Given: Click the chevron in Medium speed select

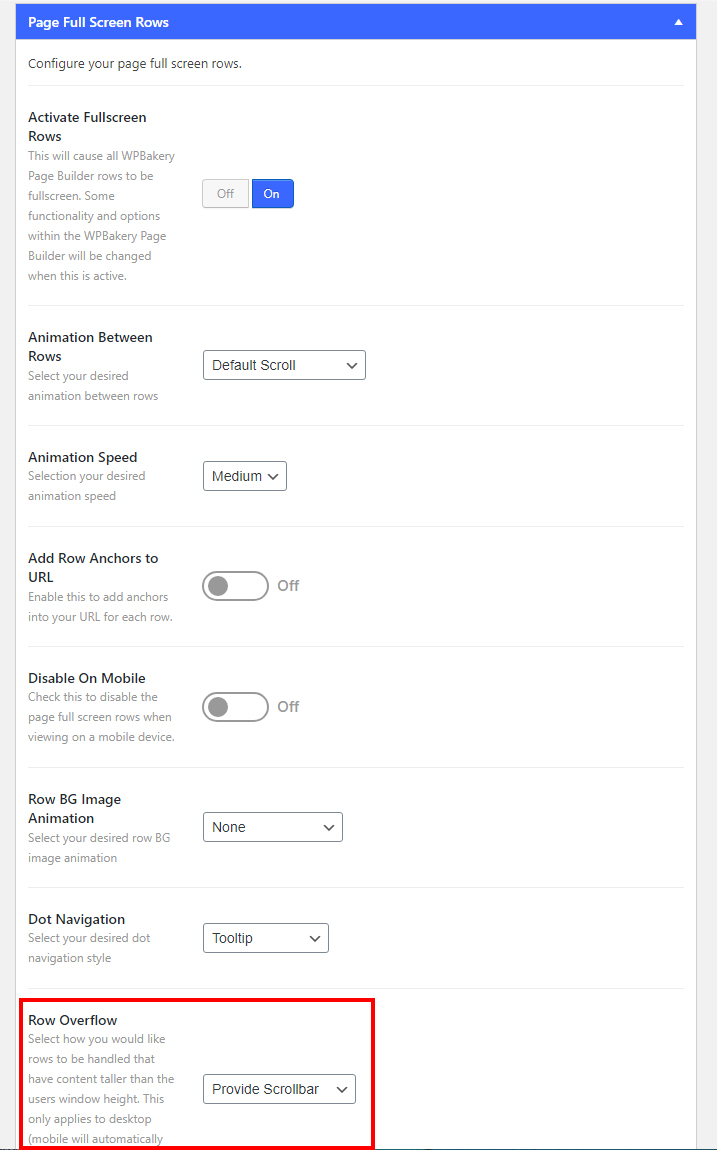Looking at the screenshot, I should tap(273, 477).
